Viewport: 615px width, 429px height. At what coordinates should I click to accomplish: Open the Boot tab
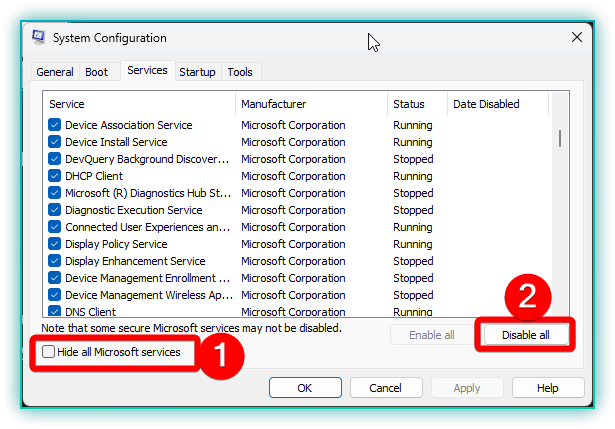97,72
